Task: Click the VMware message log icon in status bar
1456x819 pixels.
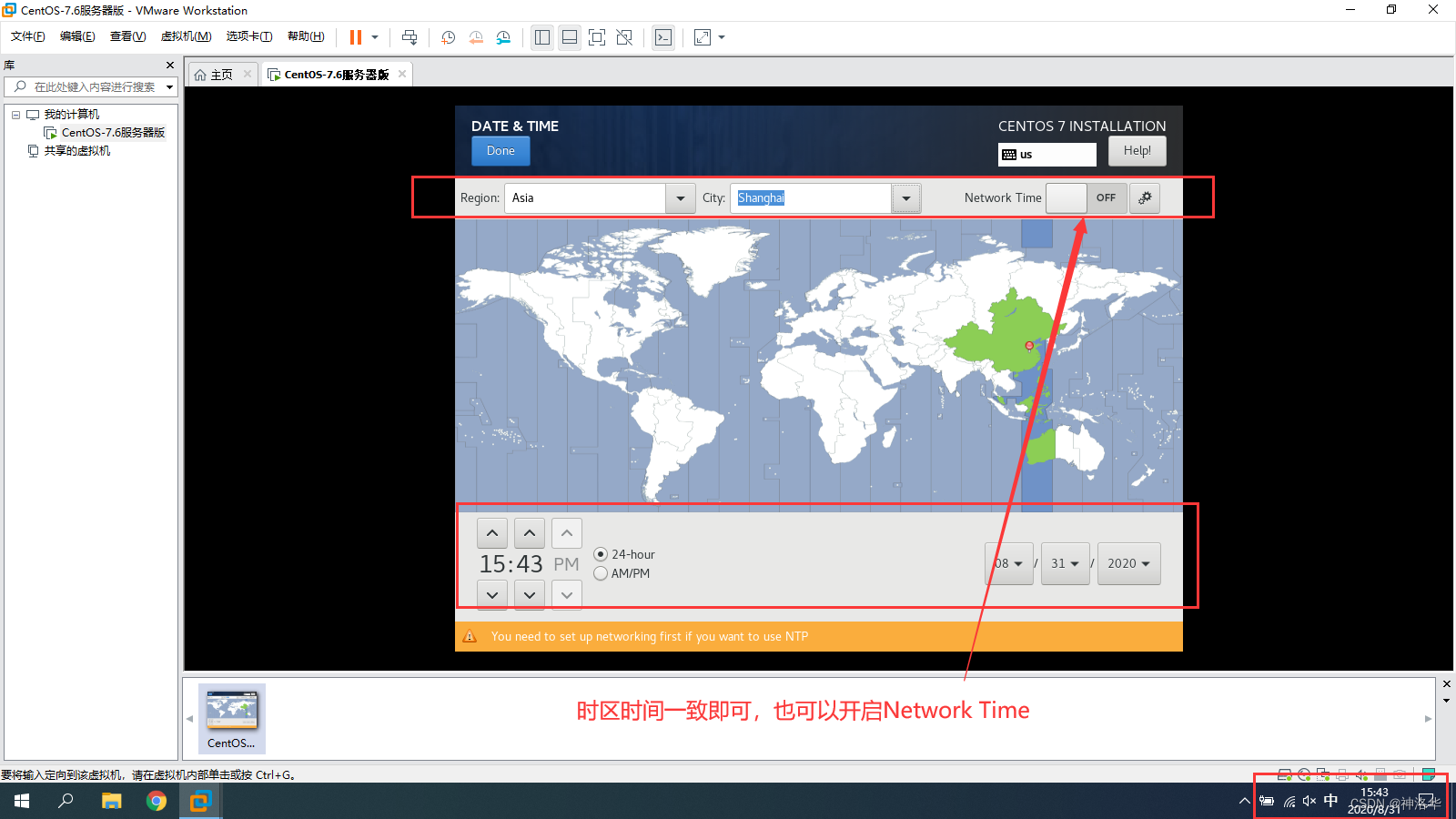Action: click(1429, 775)
